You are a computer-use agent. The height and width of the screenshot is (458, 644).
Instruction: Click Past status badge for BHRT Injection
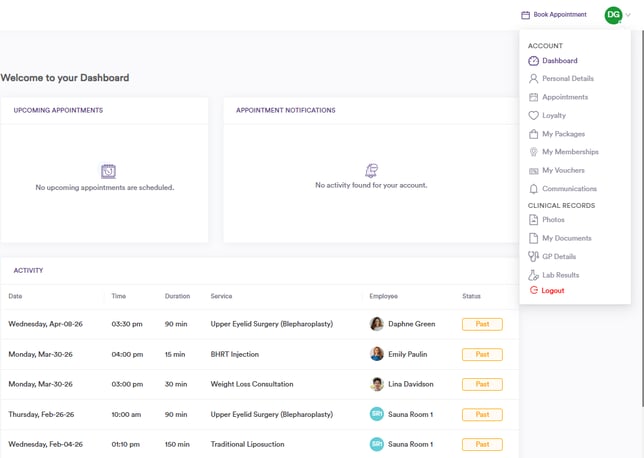[x=482, y=354]
